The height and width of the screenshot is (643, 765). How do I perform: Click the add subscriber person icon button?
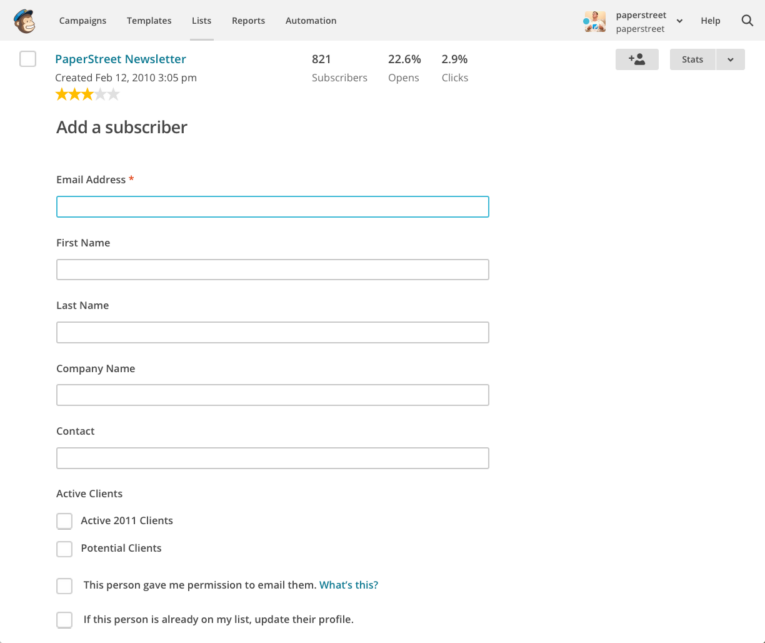637,60
